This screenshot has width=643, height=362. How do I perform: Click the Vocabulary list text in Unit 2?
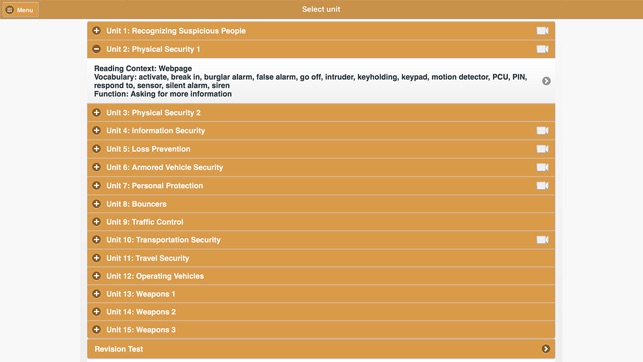click(x=310, y=81)
